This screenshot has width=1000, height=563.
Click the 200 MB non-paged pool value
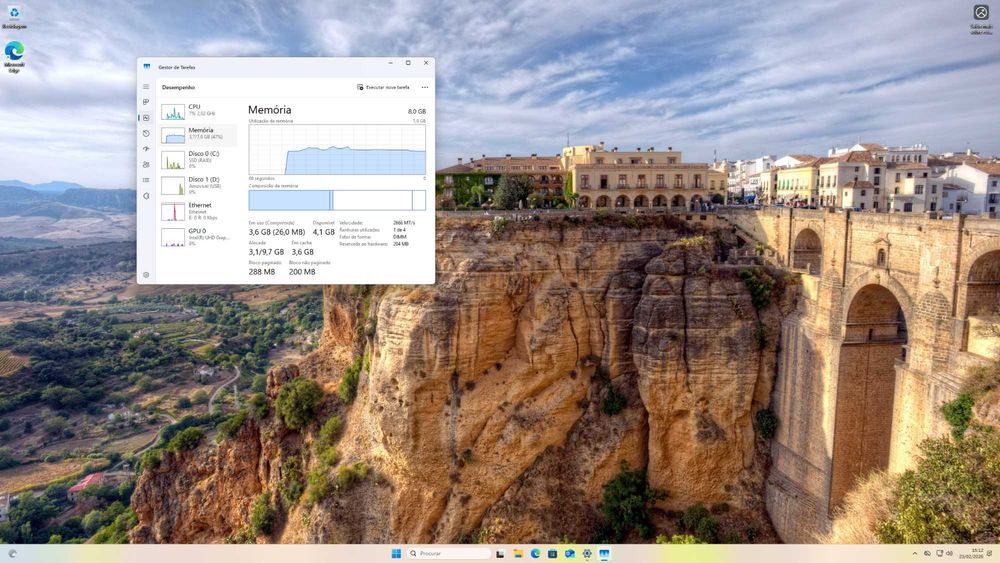(302, 272)
